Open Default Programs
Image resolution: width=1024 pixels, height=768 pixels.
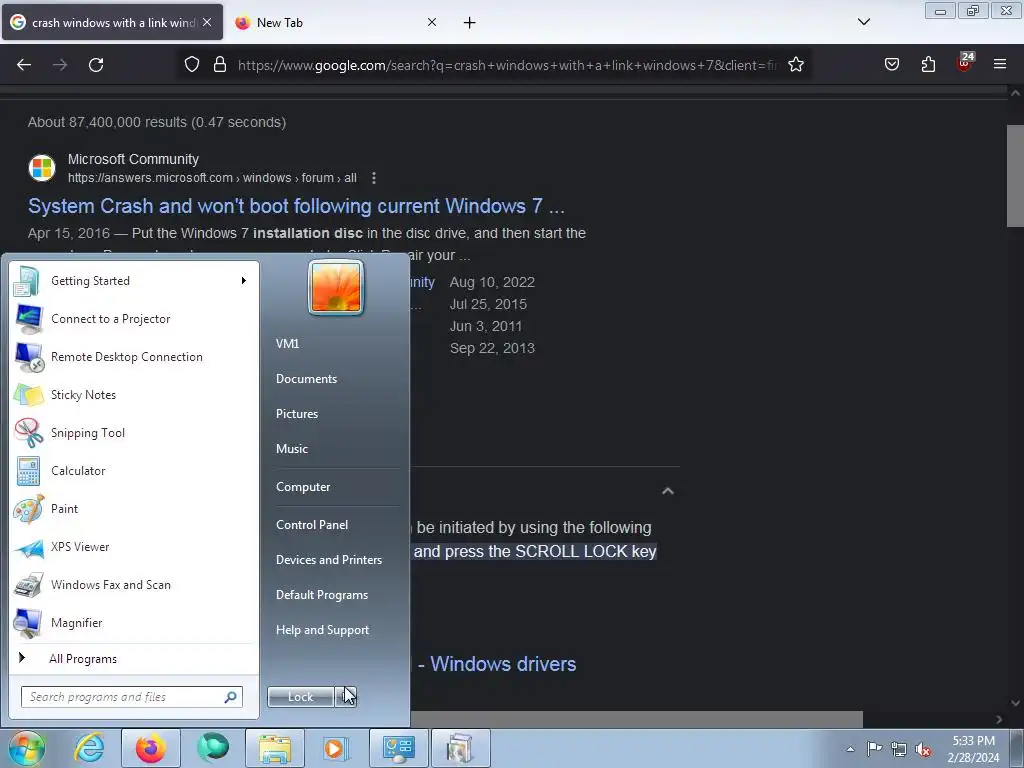click(322, 595)
